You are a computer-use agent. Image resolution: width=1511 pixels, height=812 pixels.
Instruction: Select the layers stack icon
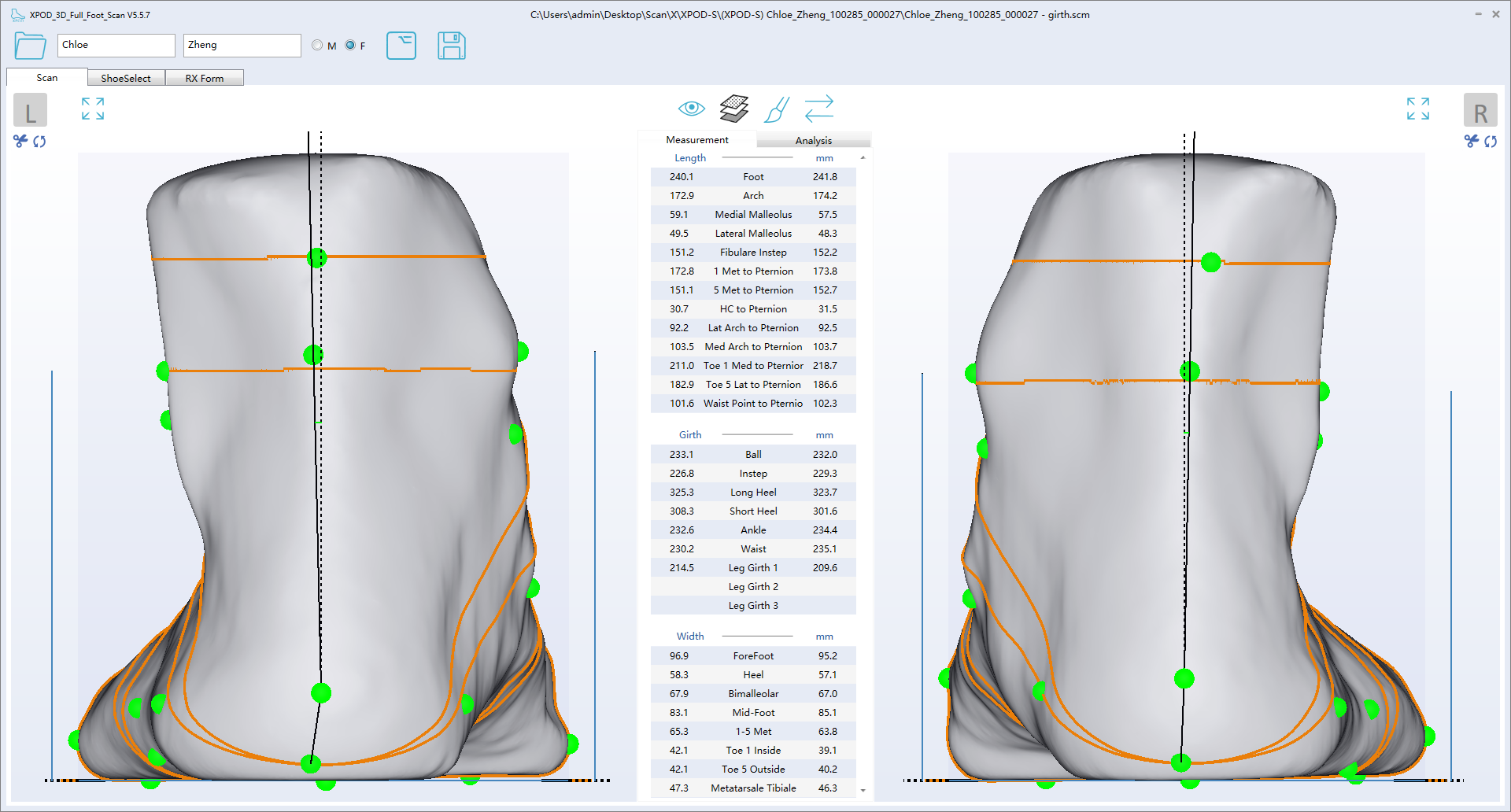(733, 109)
